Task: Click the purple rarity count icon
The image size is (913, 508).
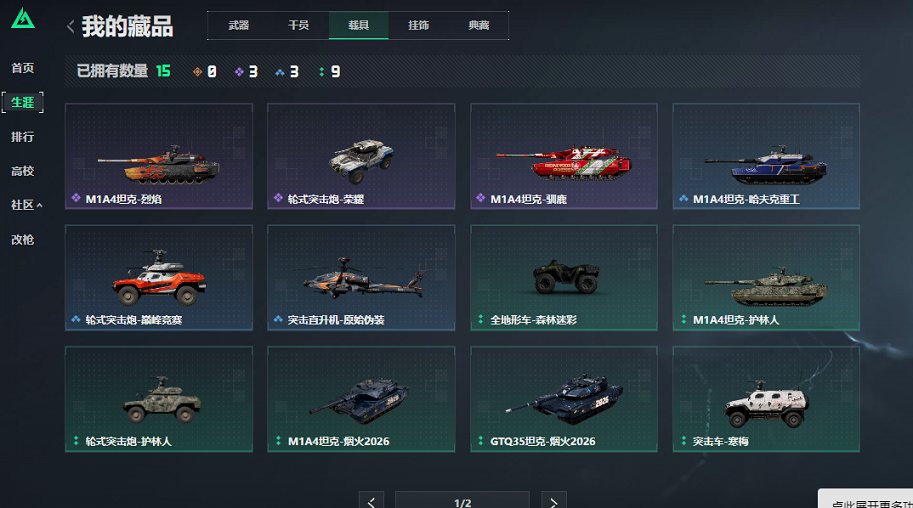Action: click(x=239, y=72)
